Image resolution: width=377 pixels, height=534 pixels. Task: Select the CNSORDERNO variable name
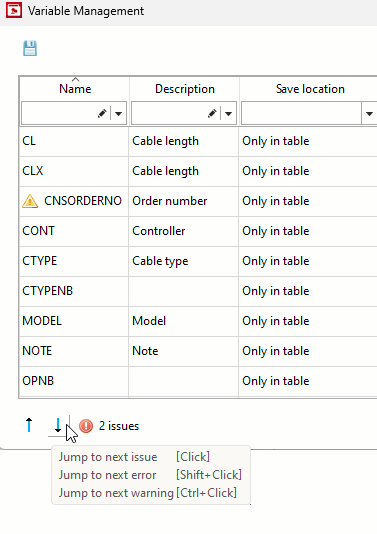tap(83, 201)
